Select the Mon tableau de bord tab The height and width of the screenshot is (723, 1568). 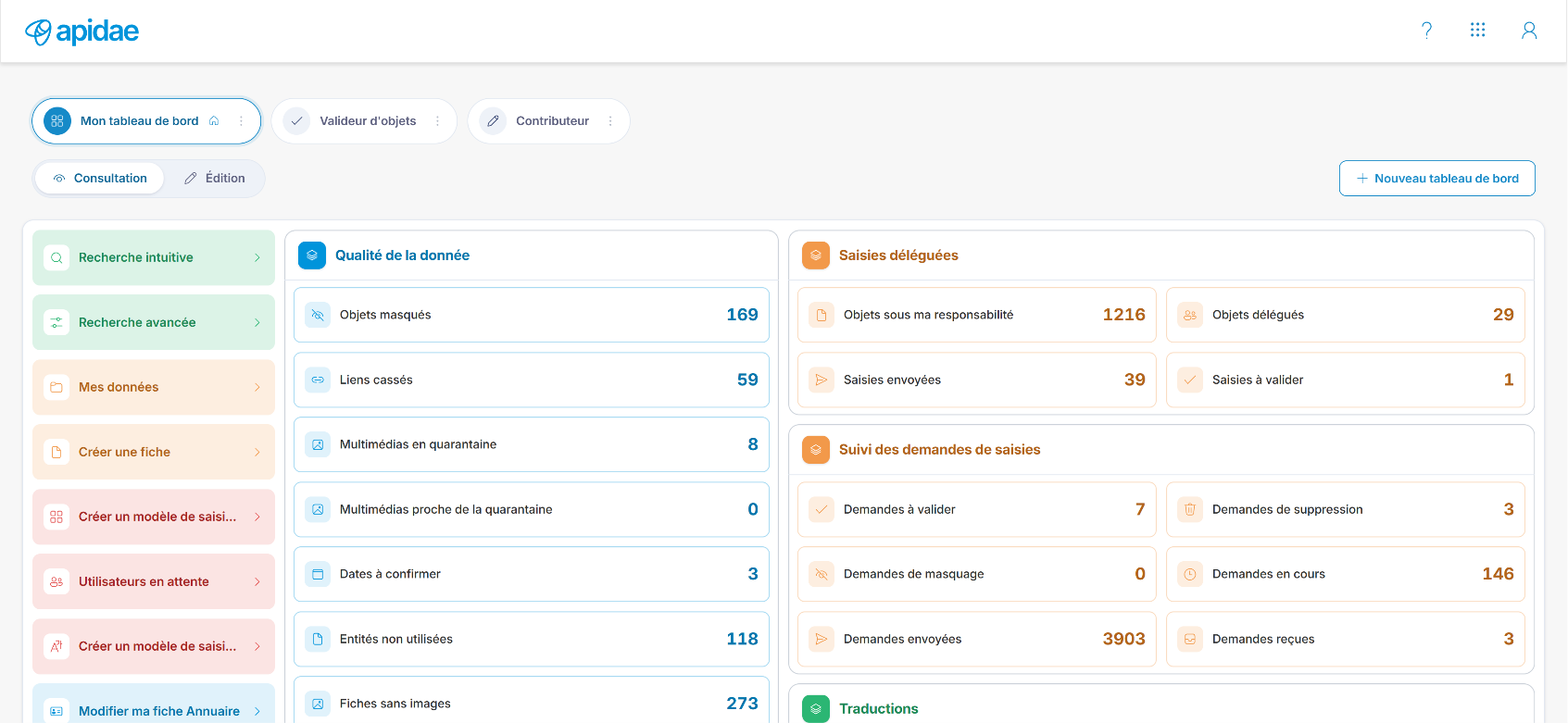(146, 121)
